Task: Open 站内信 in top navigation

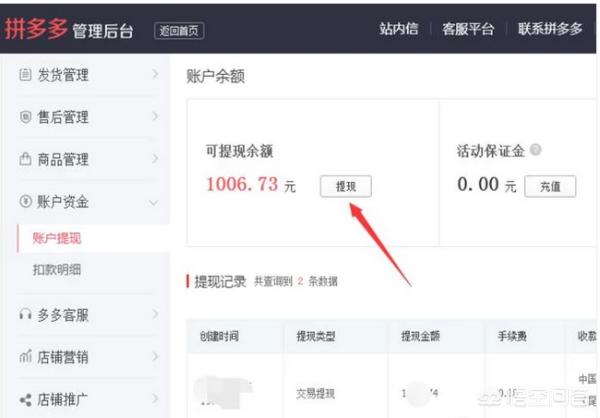Action: tap(398, 29)
